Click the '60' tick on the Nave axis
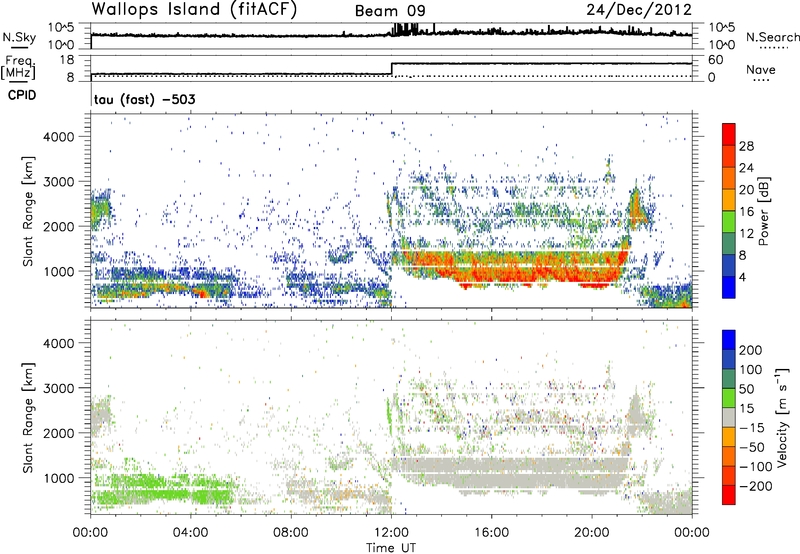 click(715, 60)
